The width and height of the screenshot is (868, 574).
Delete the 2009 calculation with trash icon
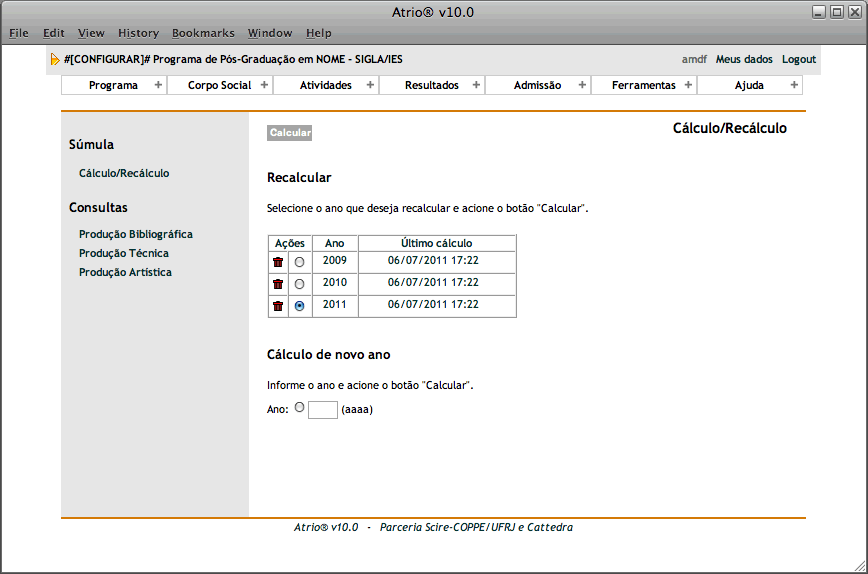tap(278, 262)
